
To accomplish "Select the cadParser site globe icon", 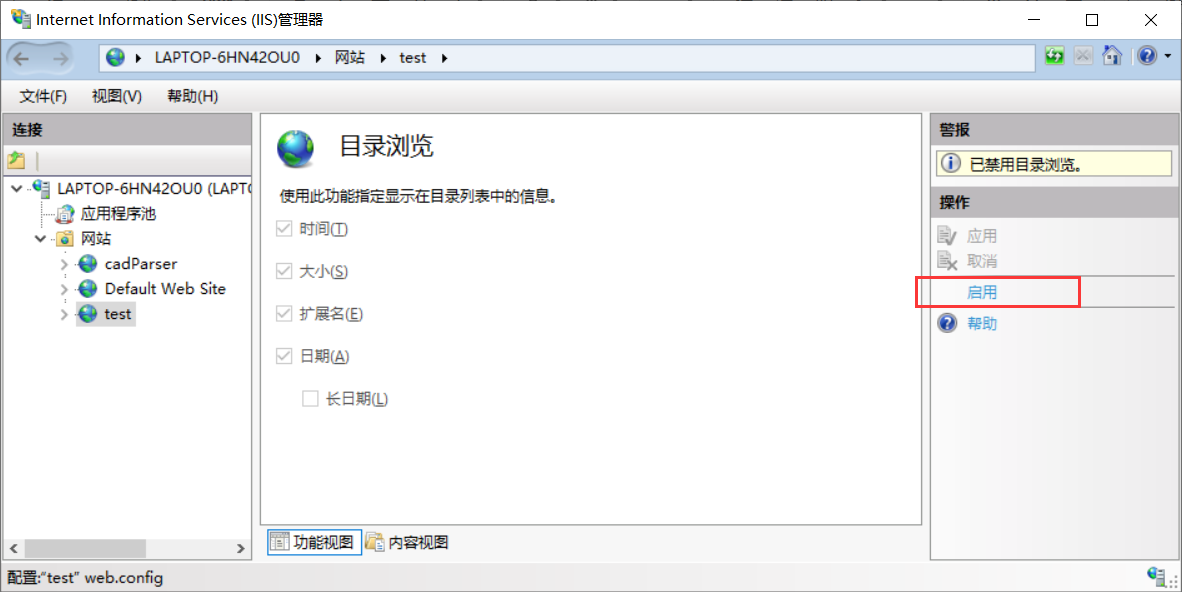I will point(87,263).
